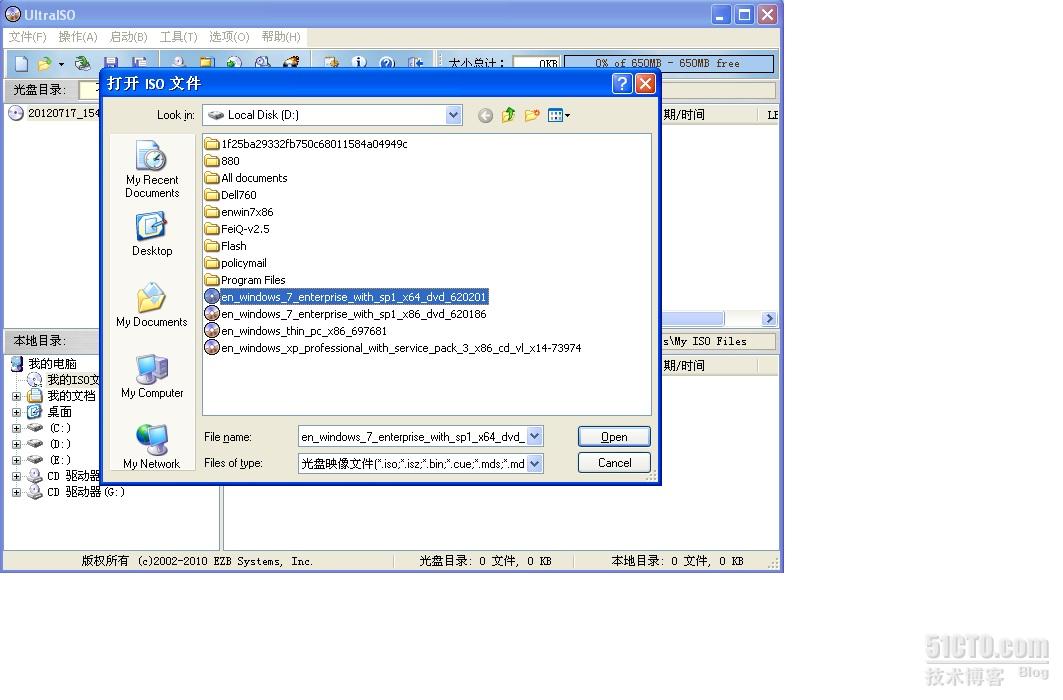Go up one folder level icon
Image resolution: width=1063 pixels, height=700 pixels.
508,115
